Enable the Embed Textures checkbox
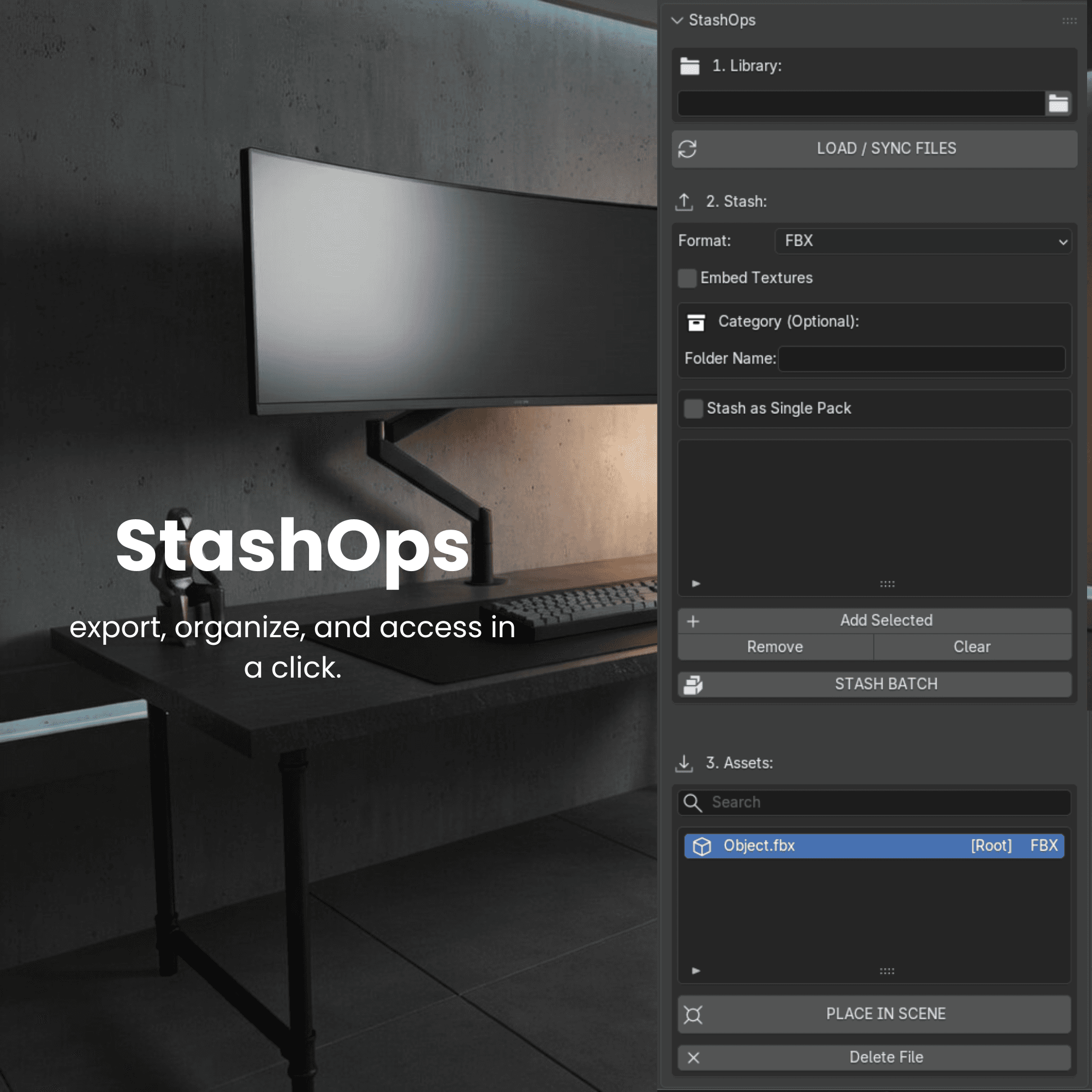This screenshot has height=1092, width=1092. [687, 278]
